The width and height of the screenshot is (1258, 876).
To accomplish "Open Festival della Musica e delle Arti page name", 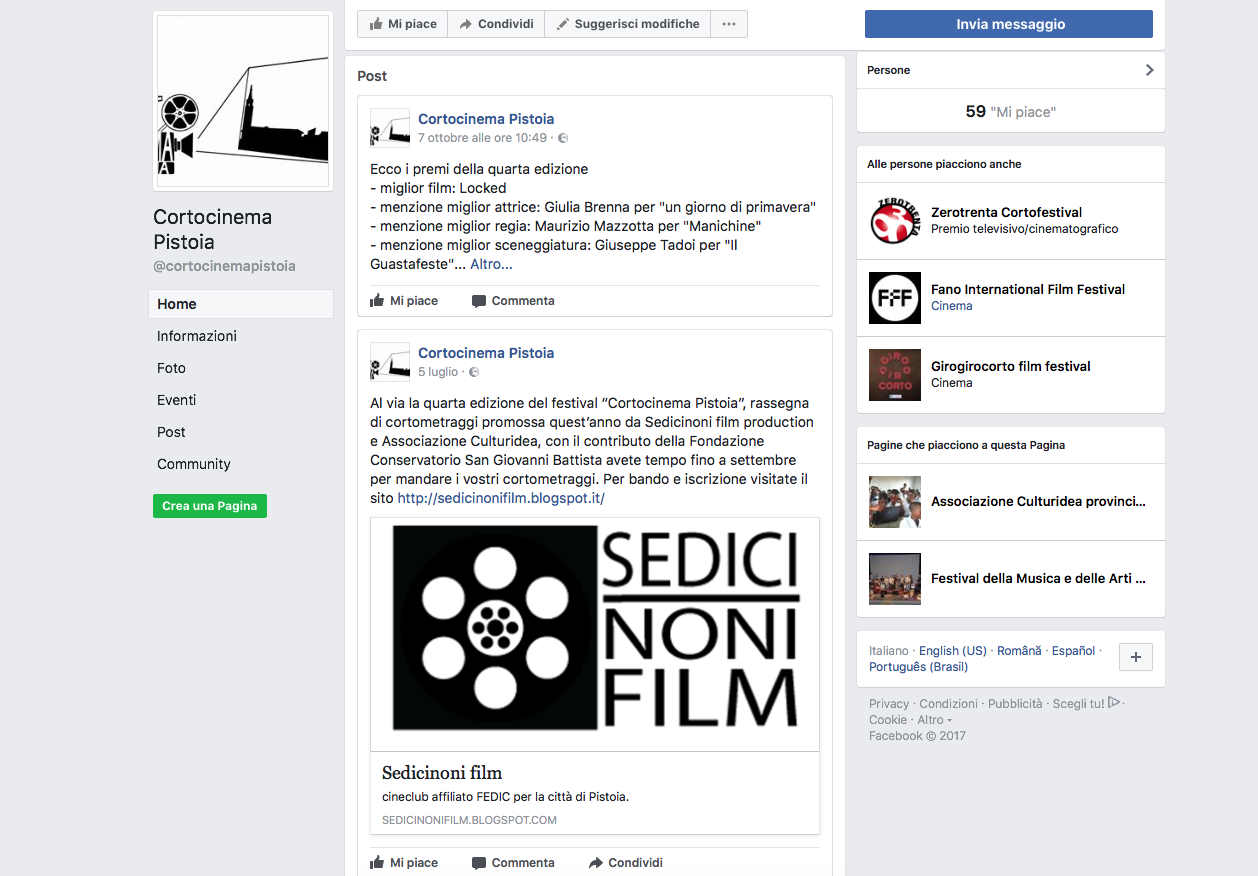I will point(1038,579).
